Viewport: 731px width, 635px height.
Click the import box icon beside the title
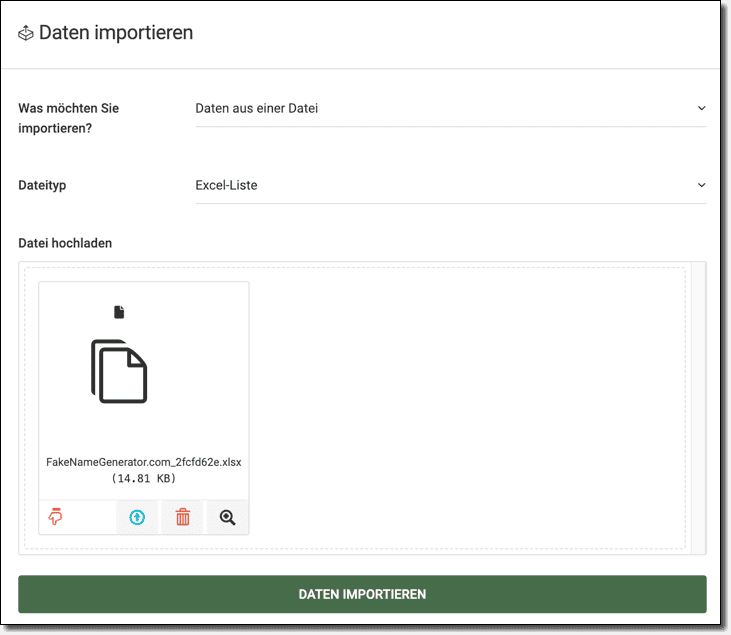[x=26, y=34]
